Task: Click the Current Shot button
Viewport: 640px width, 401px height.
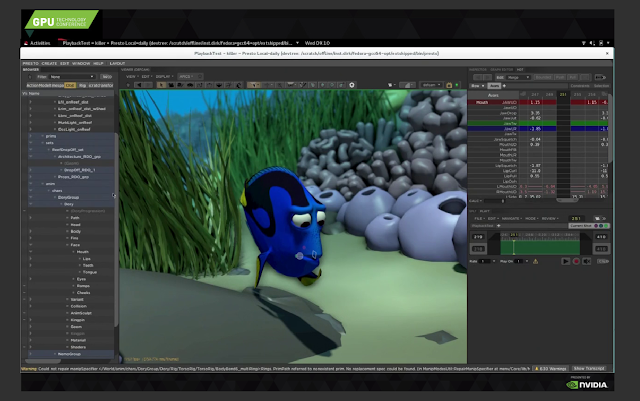Action: tap(589, 226)
